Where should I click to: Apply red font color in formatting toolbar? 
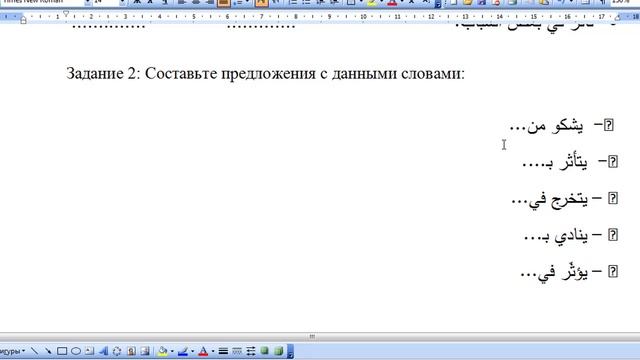[x=392, y=3]
